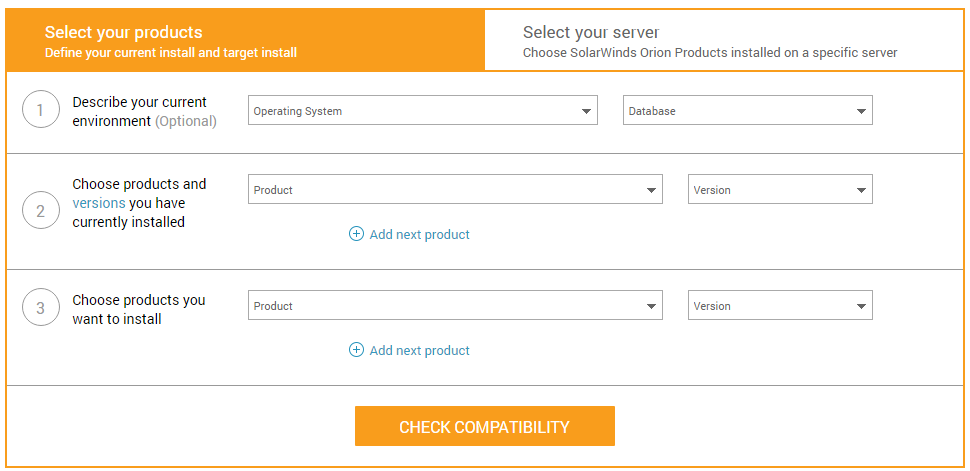The image size is (970, 471).
Task: Follow the 'versions' hyperlink in step 2
Action: tap(99, 203)
